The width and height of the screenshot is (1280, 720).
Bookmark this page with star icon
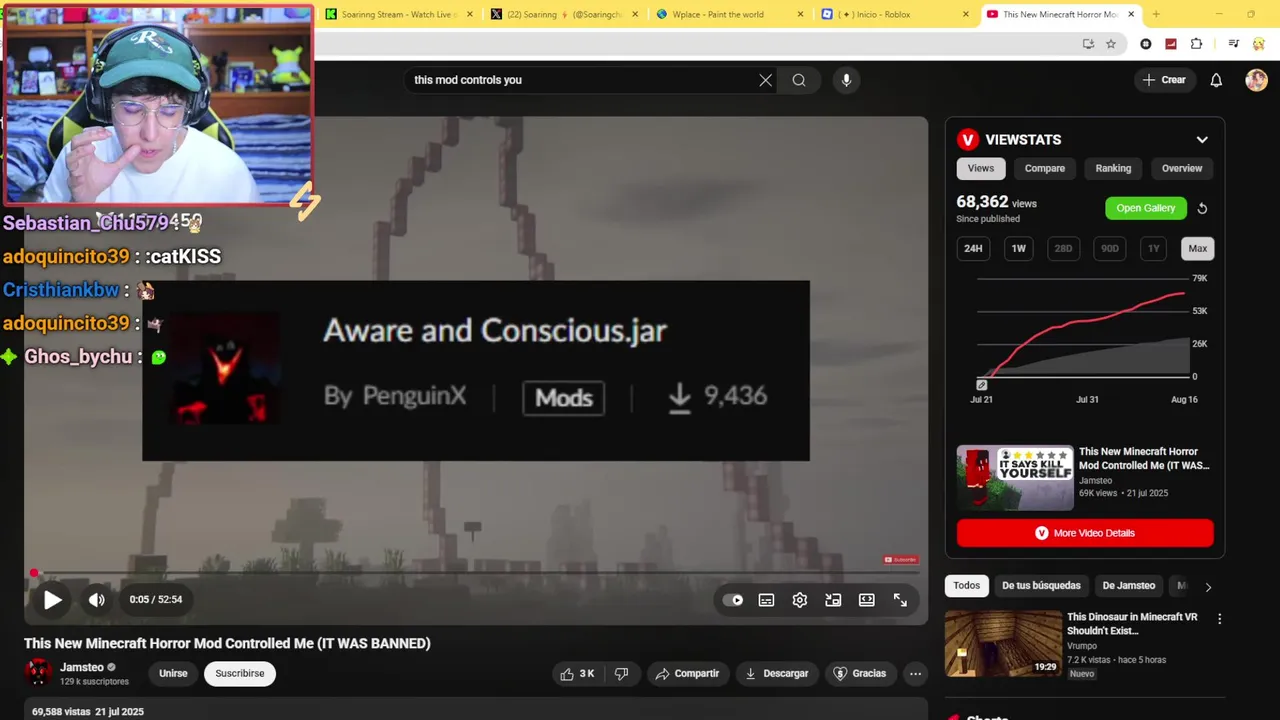[x=1110, y=44]
